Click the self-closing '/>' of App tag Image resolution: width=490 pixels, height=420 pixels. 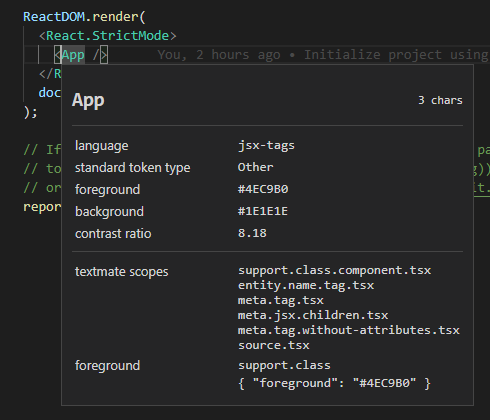click(x=100, y=55)
